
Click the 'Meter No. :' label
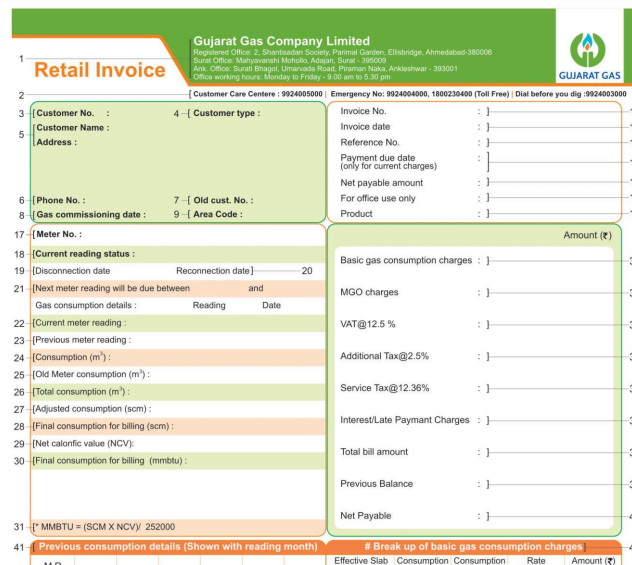coord(59,234)
